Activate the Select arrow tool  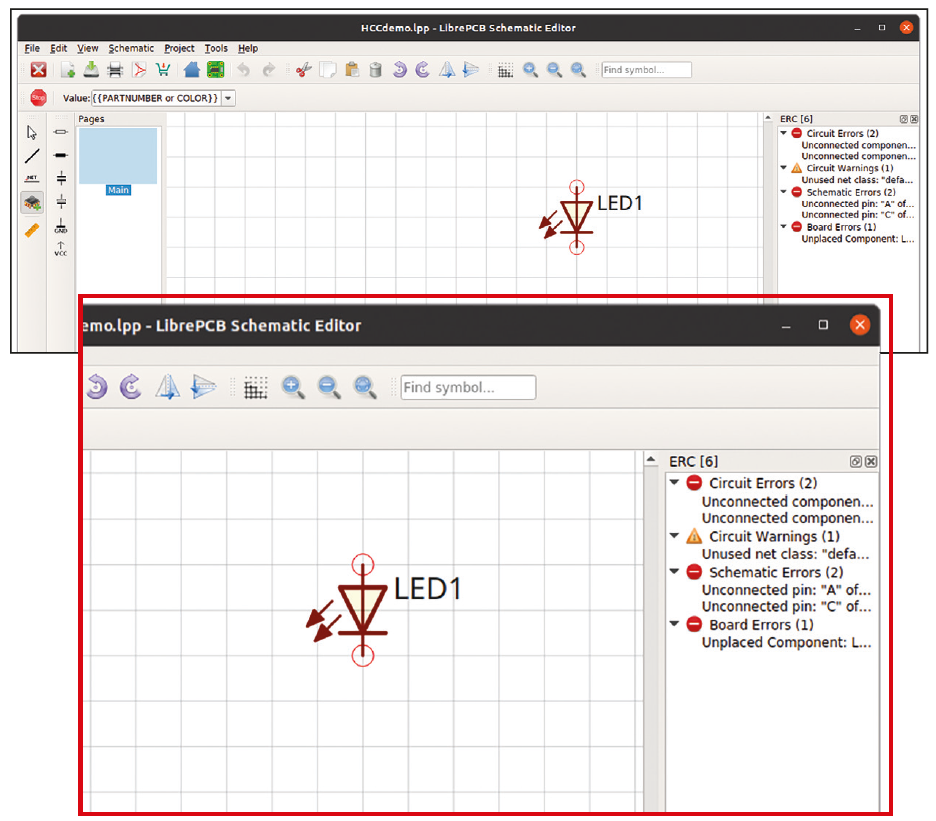(x=32, y=132)
